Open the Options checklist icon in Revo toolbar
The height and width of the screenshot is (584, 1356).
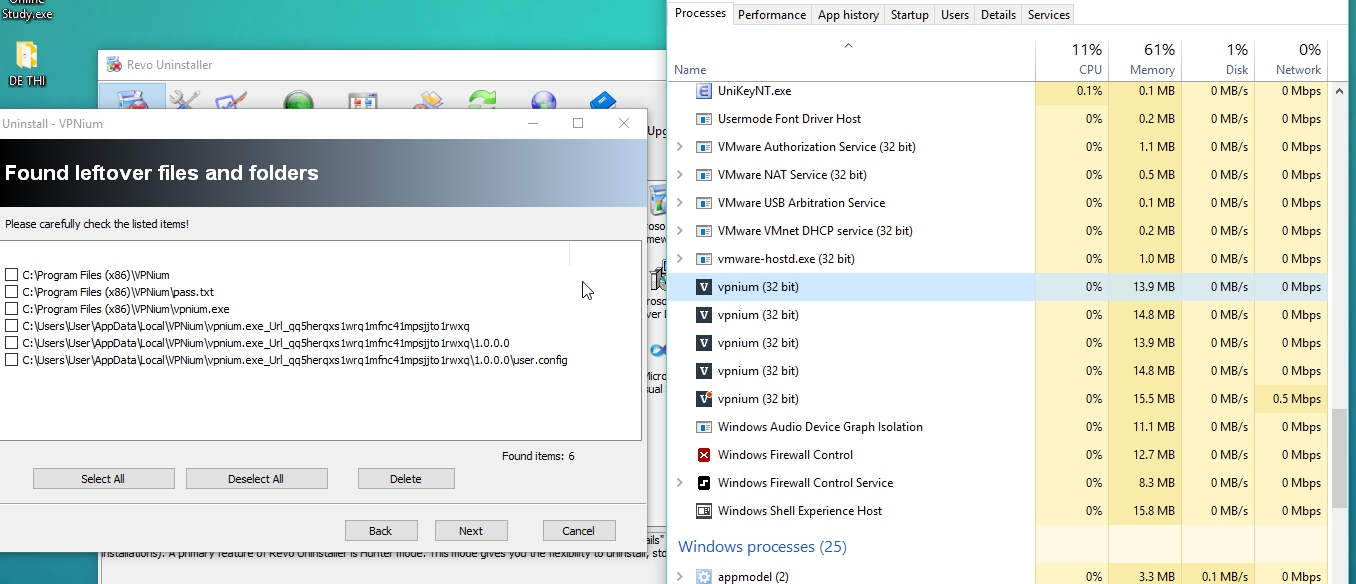click(230, 100)
